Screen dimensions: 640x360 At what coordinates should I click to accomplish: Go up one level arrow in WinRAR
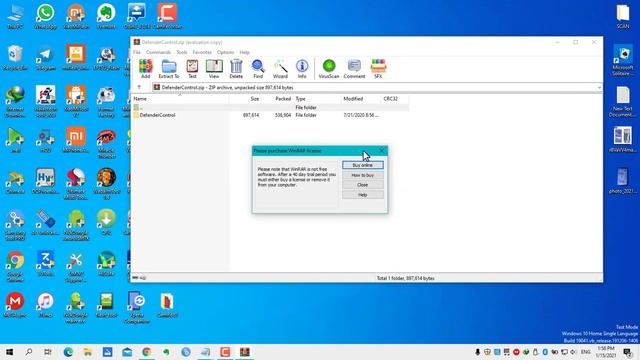(139, 87)
